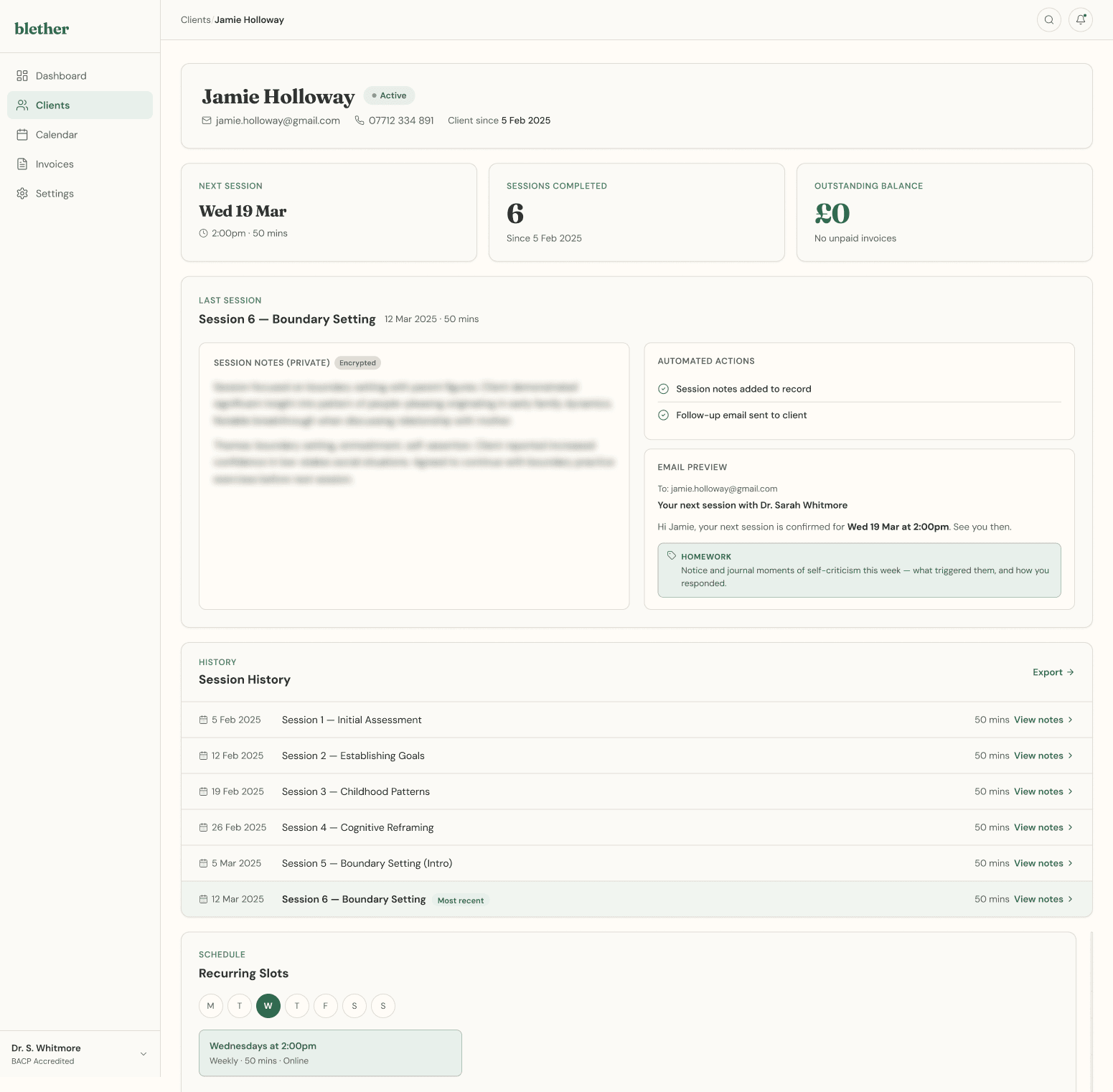The image size is (1113, 1092).
Task: Open jamie.holloway@gmail.com email link
Action: click(x=277, y=121)
